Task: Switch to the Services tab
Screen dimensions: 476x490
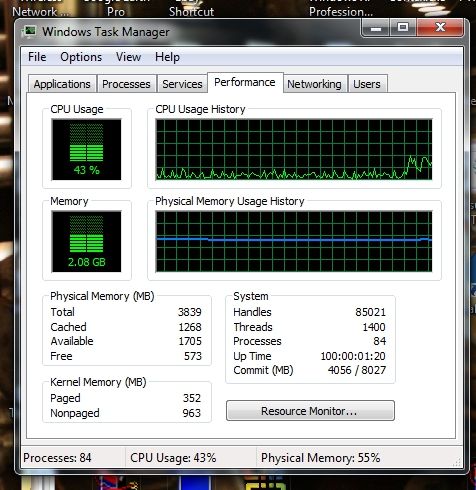Action: [182, 84]
